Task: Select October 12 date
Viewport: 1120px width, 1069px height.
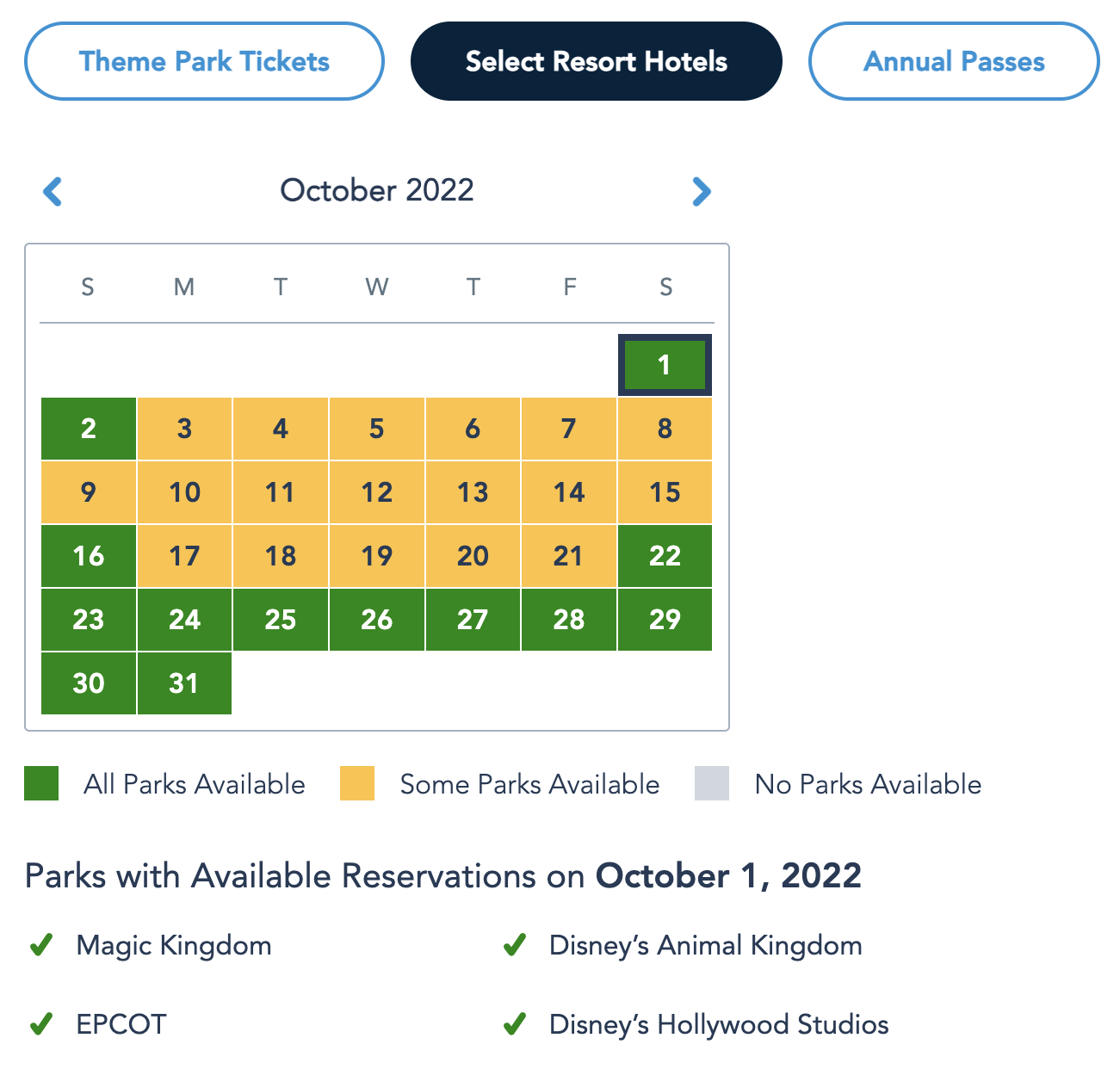Action: click(x=377, y=492)
